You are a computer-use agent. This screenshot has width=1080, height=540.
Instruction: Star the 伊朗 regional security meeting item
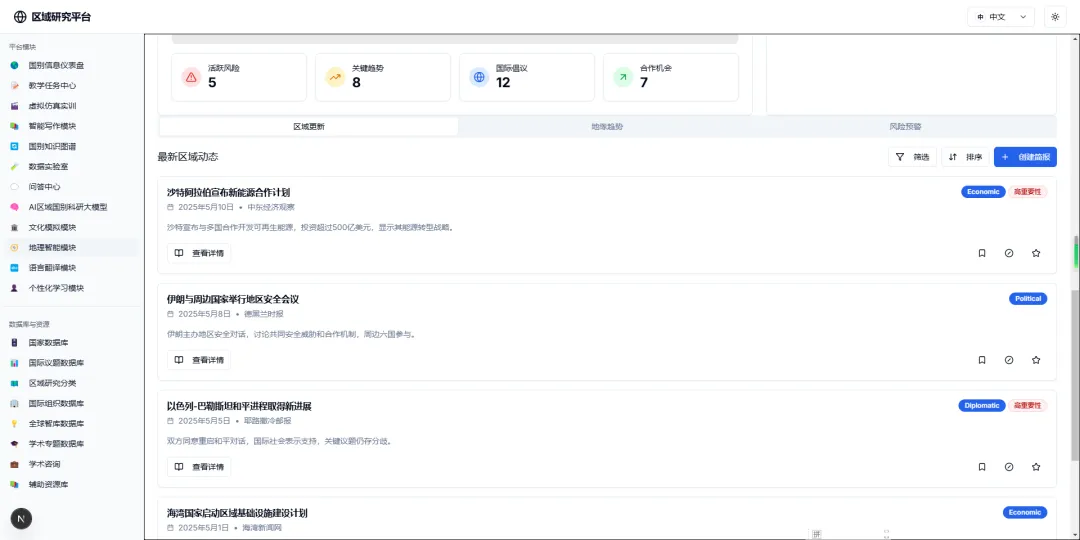[1036, 360]
